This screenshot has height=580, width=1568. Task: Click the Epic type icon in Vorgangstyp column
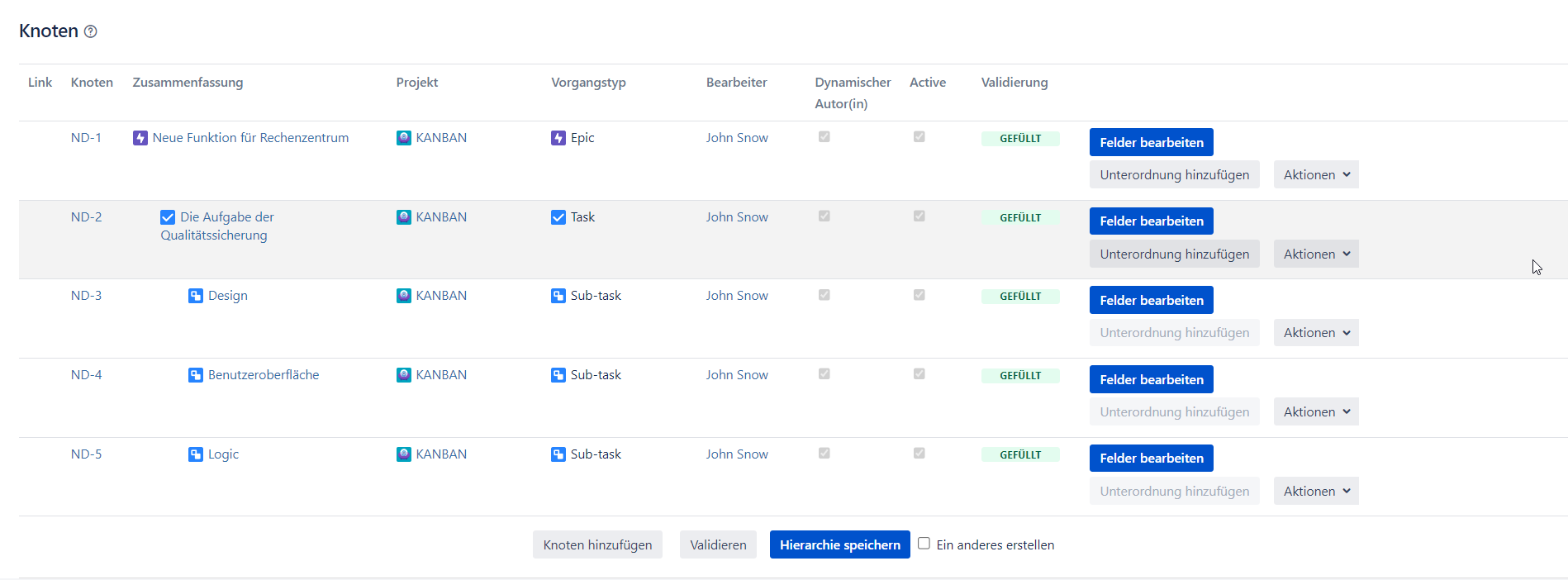558,138
